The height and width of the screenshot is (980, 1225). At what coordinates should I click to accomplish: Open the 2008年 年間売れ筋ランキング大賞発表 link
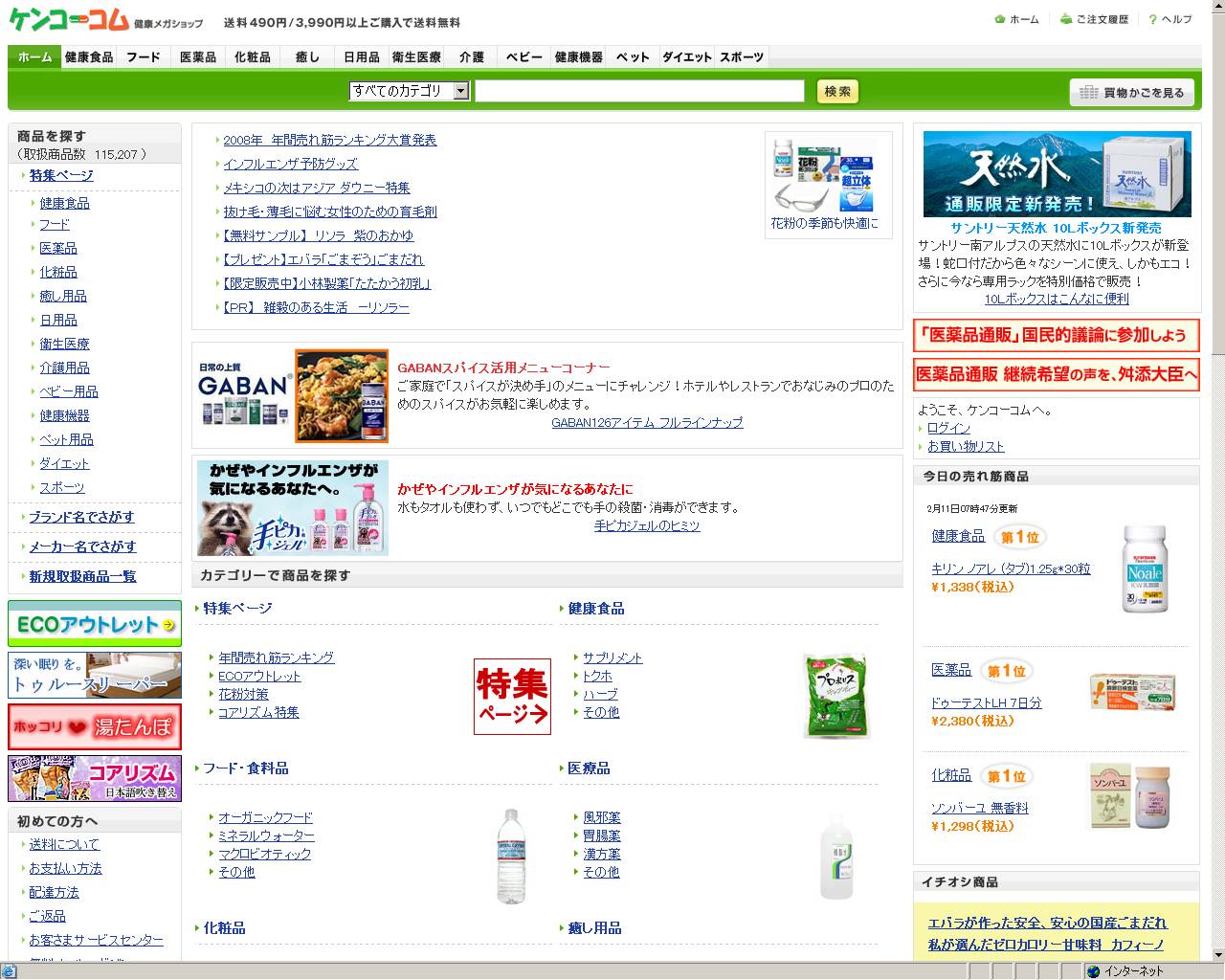pos(329,140)
